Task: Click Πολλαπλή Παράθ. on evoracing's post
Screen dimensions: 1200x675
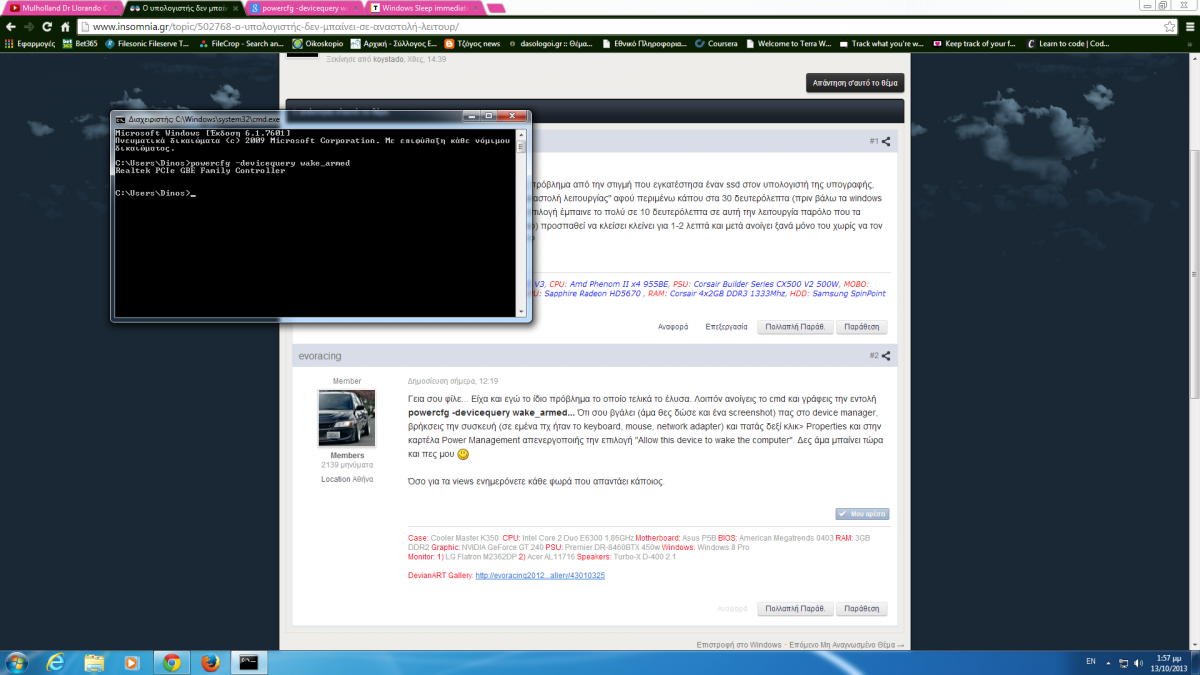Action: [795, 608]
